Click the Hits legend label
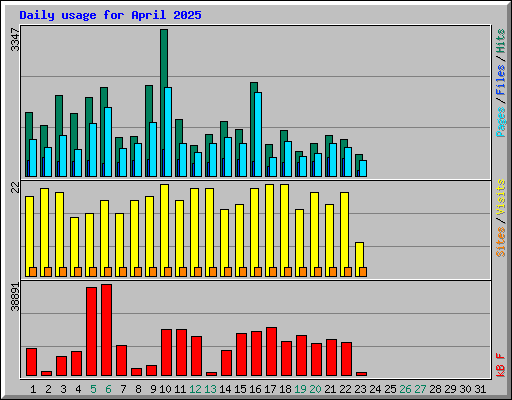The height and width of the screenshot is (400, 512). (501, 41)
